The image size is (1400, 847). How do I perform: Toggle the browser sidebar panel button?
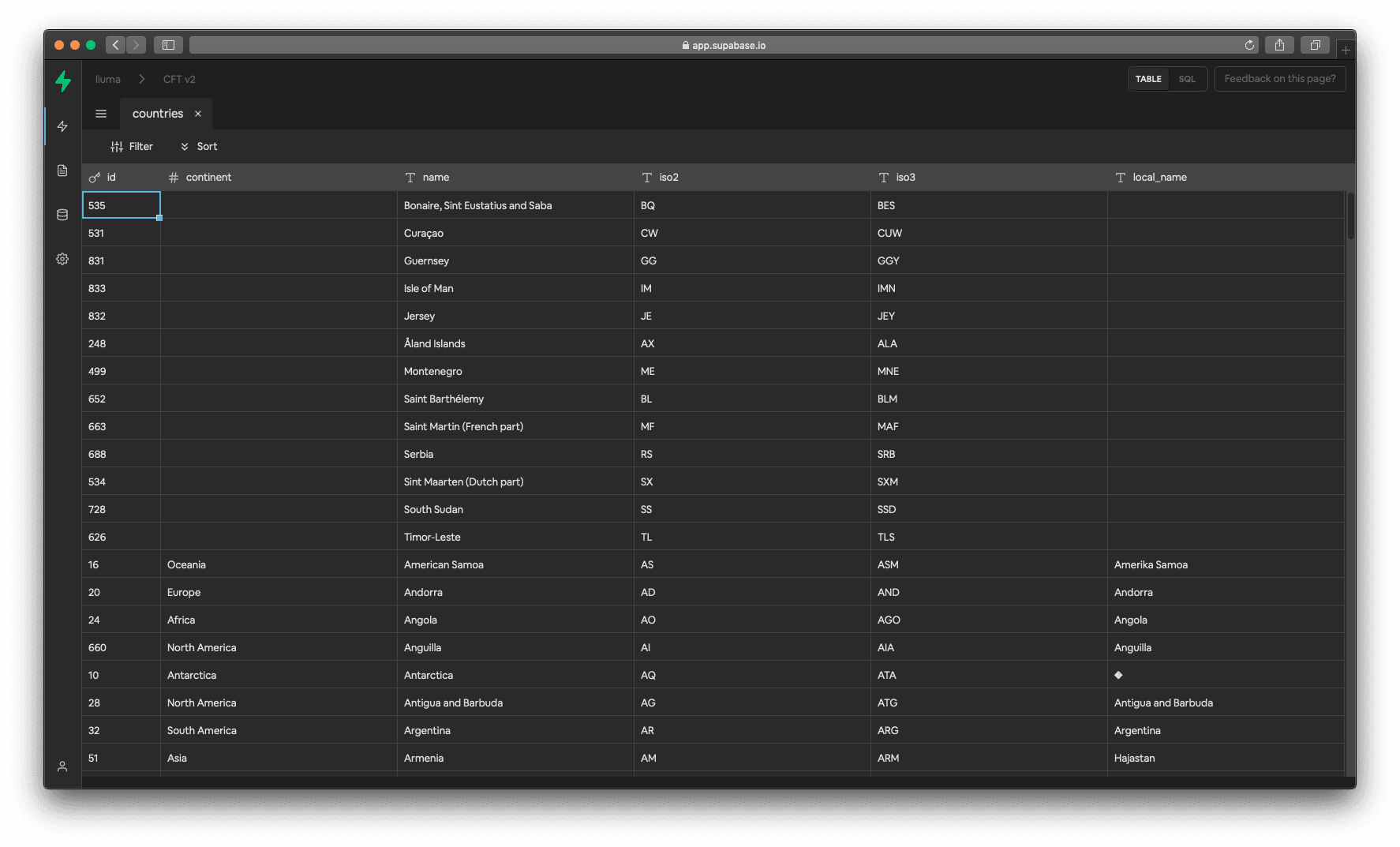pyautogui.click(x=168, y=45)
